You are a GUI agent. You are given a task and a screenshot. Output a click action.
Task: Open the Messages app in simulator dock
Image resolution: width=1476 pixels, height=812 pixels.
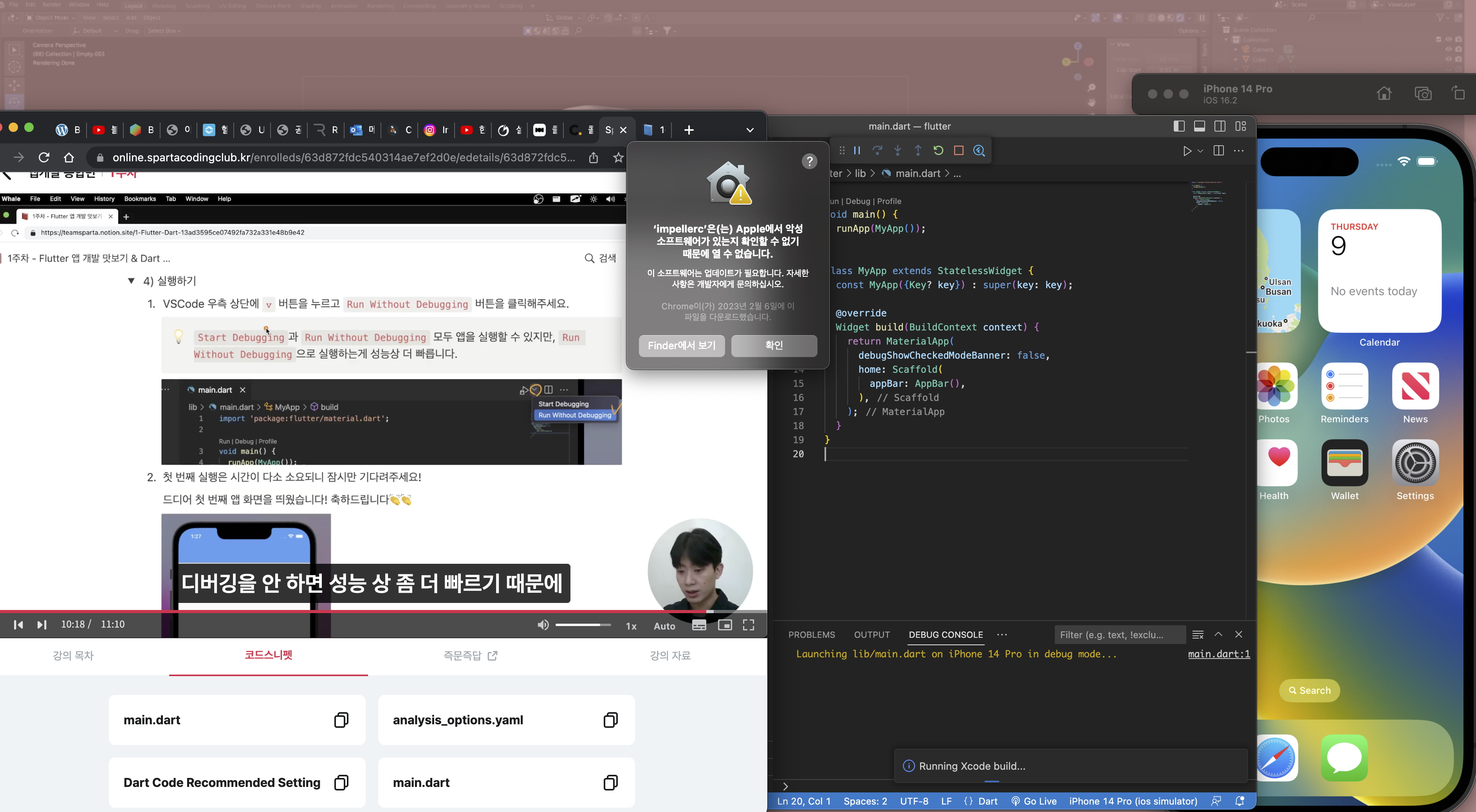1345,758
